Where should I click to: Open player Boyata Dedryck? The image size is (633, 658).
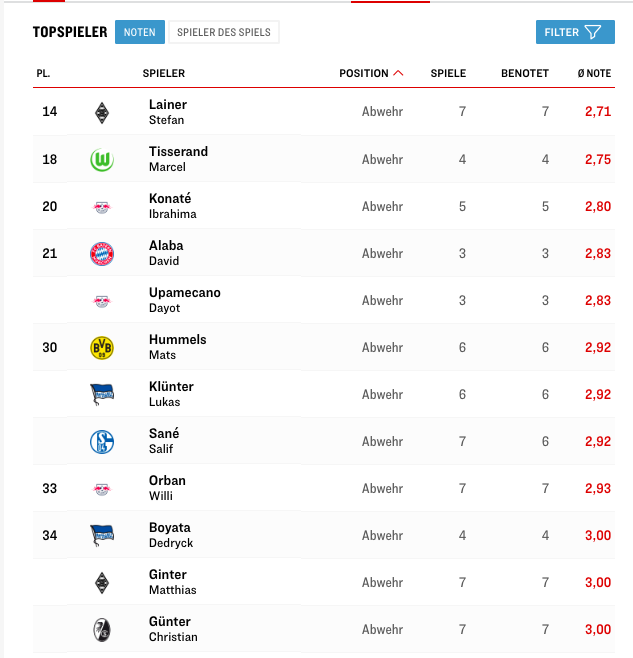pos(171,535)
